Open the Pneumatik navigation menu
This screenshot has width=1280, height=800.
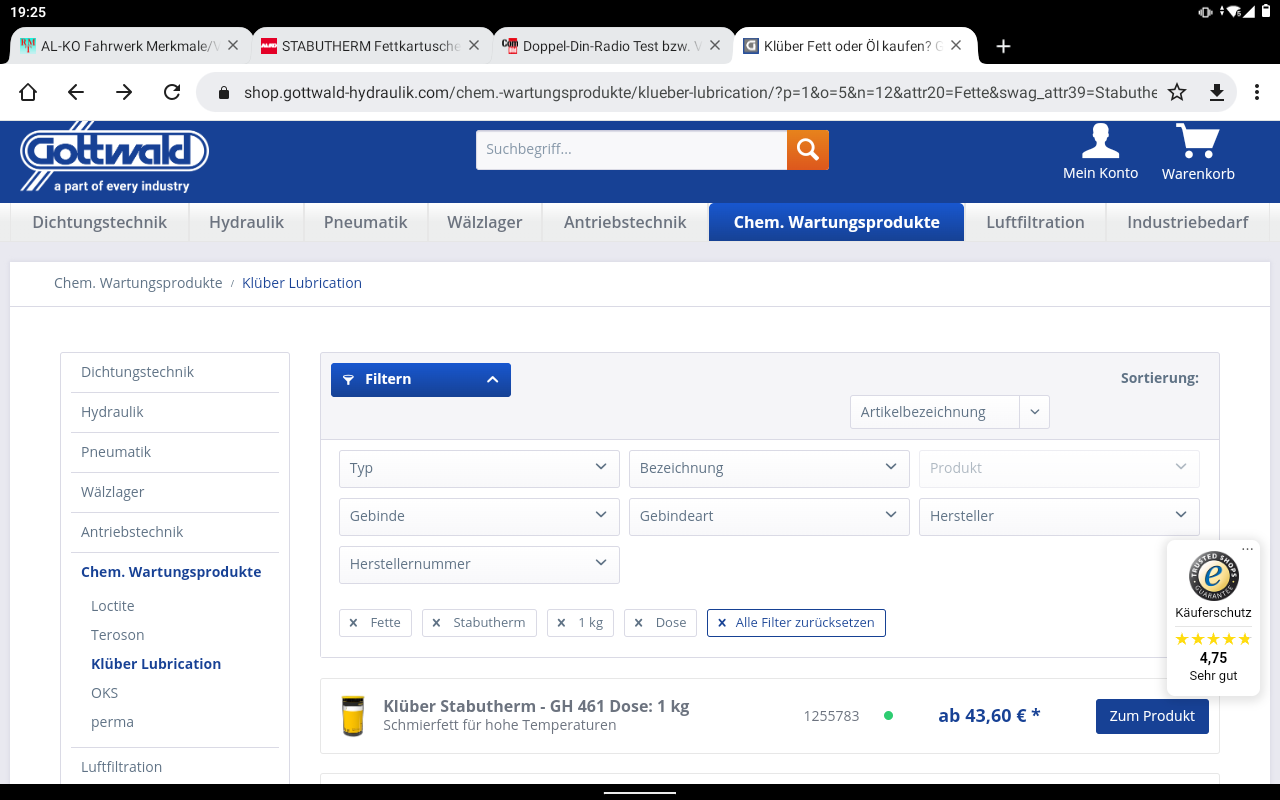click(365, 222)
